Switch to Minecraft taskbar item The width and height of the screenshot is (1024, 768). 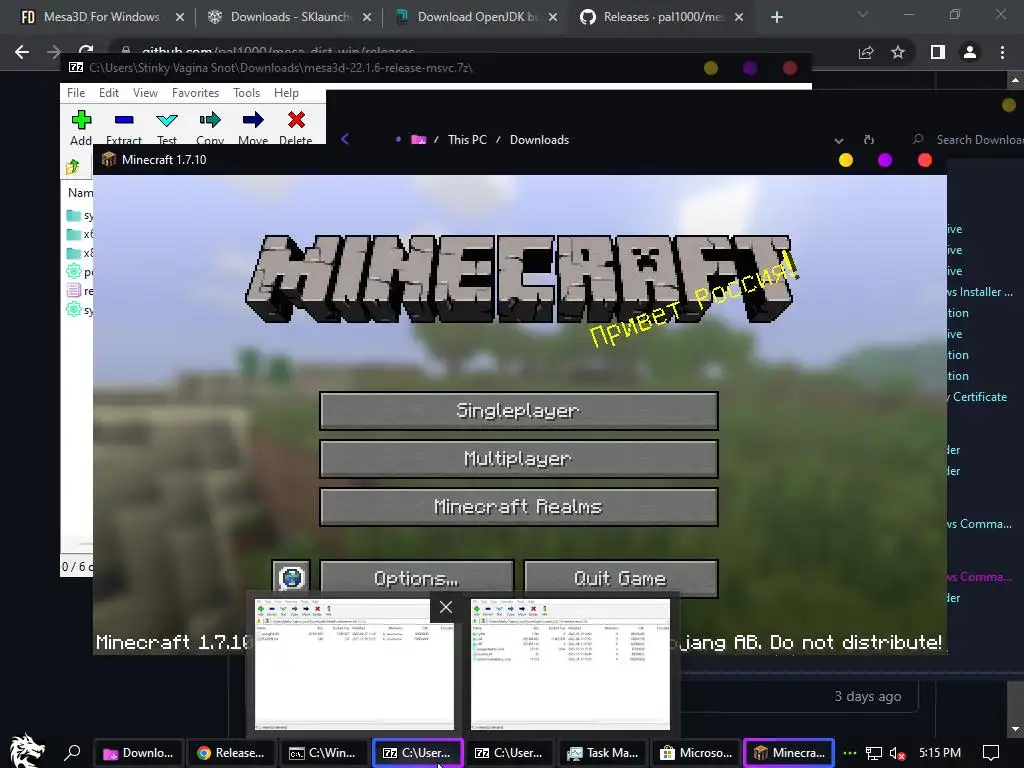[789, 753]
